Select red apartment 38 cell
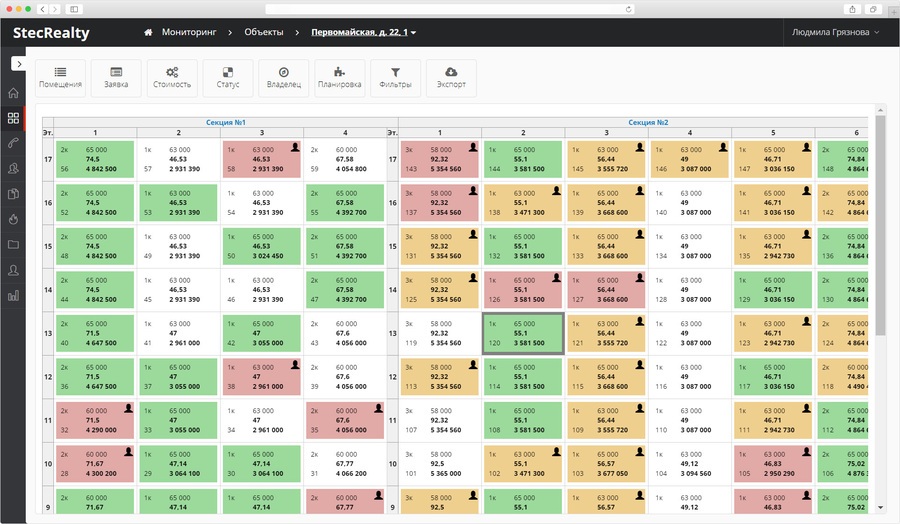Viewport: 900px width, 524px height. tap(261, 377)
